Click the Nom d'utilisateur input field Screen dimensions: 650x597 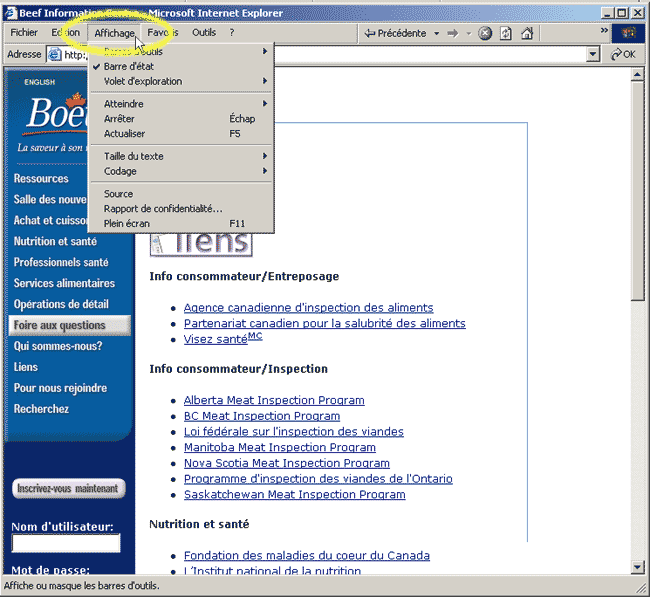click(x=66, y=543)
